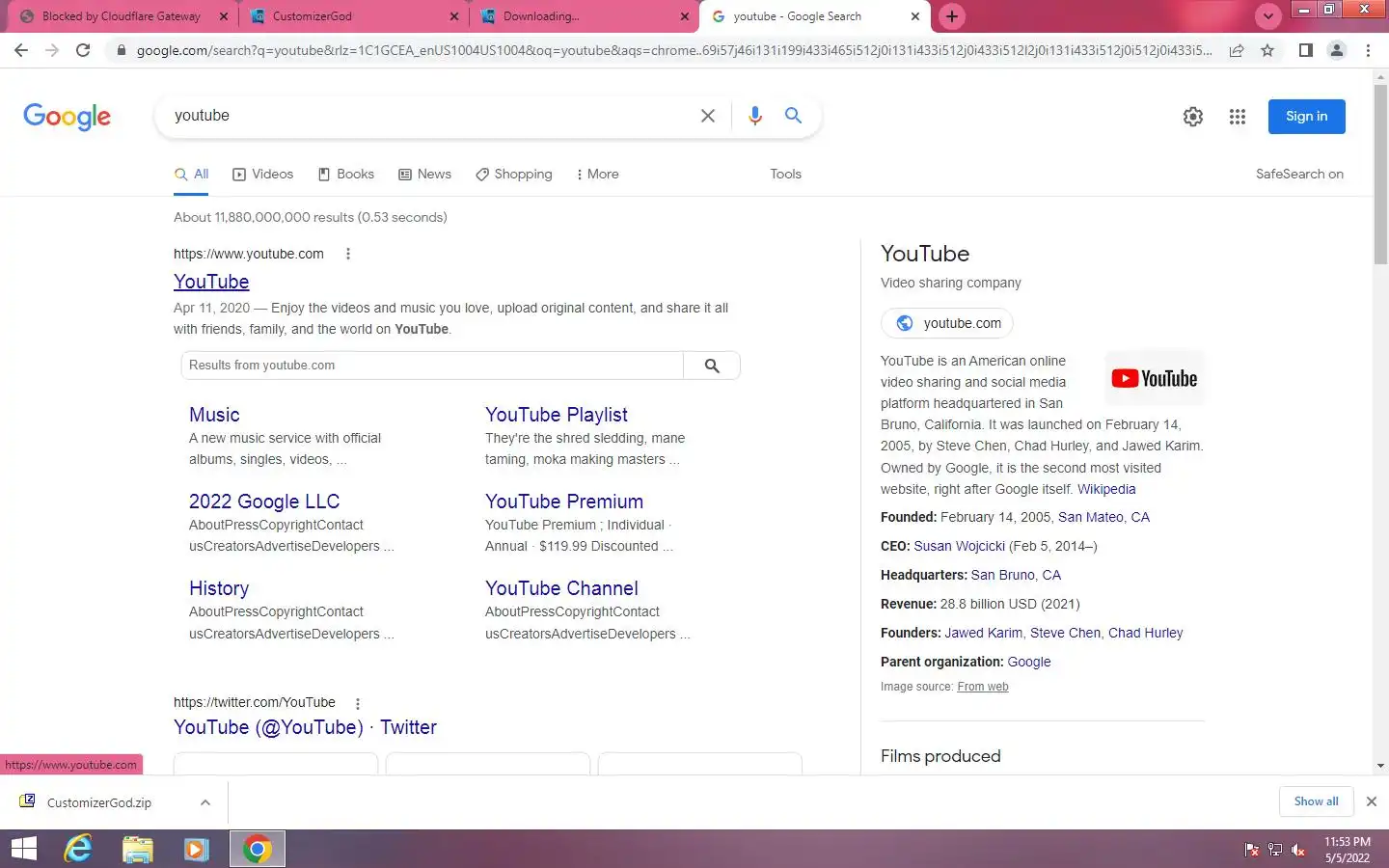
Task: Click the YouTube logo thumbnail
Action: click(x=1155, y=379)
